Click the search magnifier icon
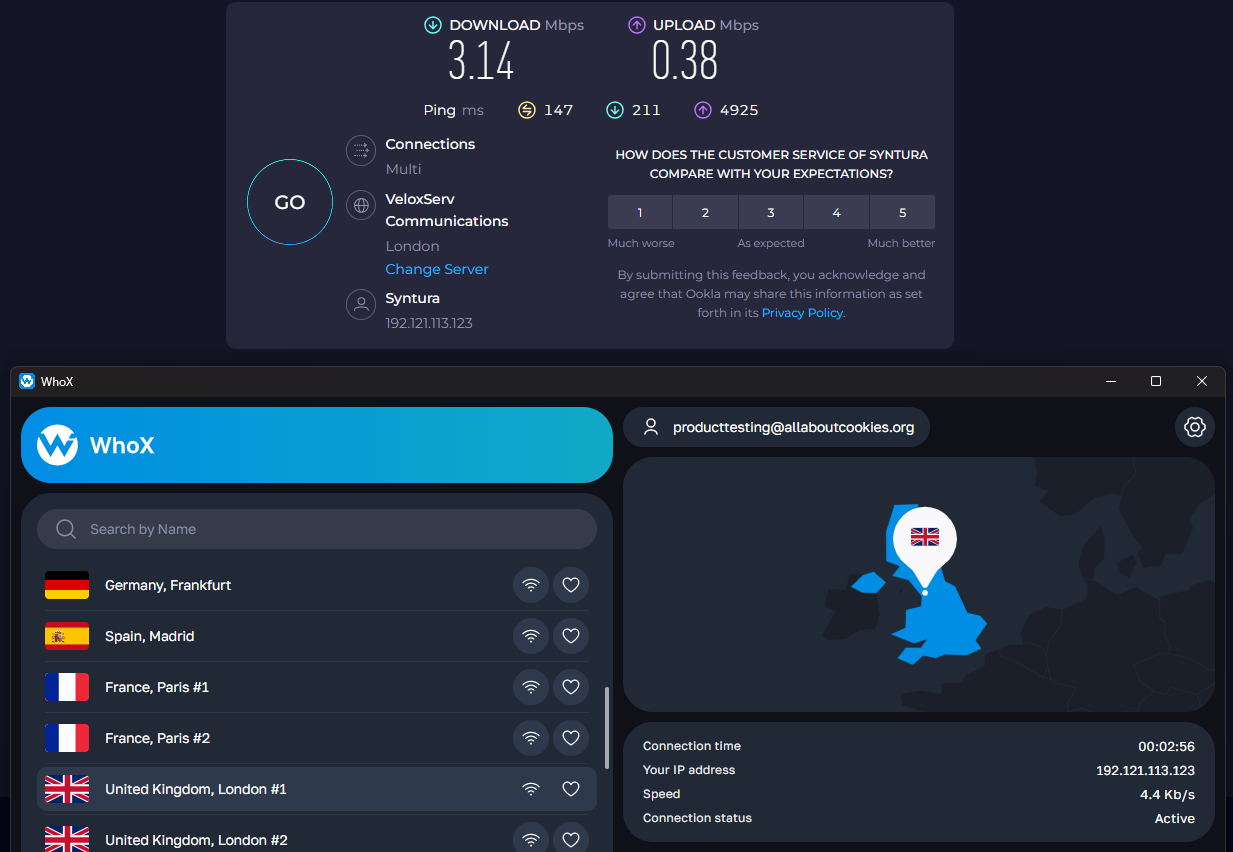 pyautogui.click(x=66, y=529)
